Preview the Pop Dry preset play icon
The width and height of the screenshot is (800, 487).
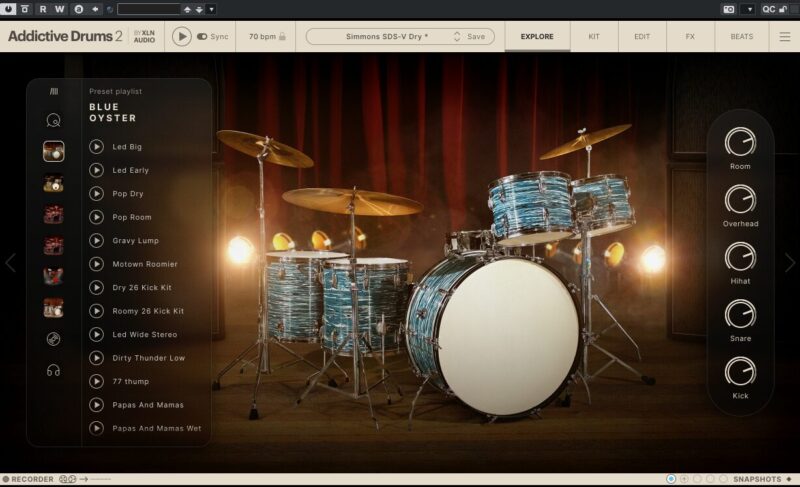point(96,194)
